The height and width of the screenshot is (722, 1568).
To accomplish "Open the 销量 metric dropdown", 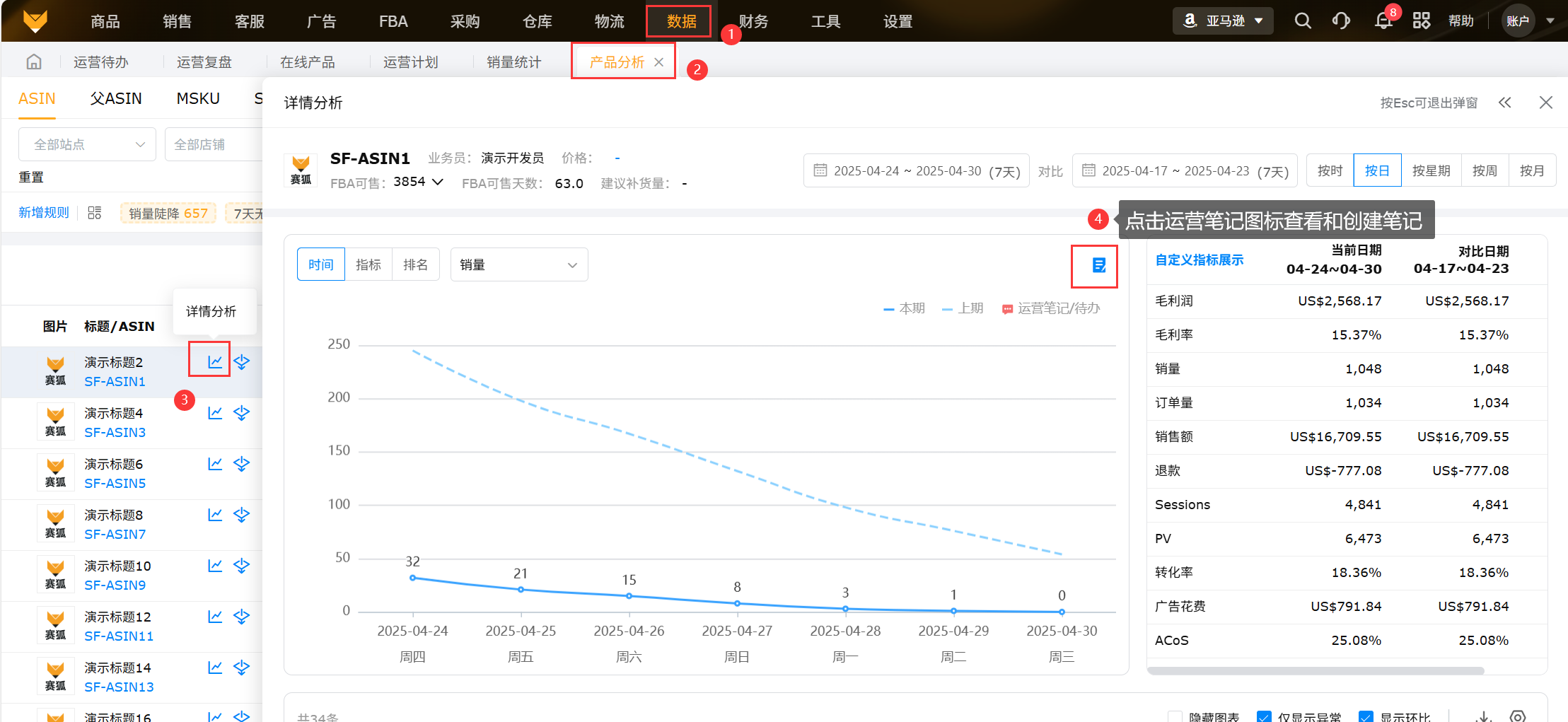I will [x=519, y=264].
